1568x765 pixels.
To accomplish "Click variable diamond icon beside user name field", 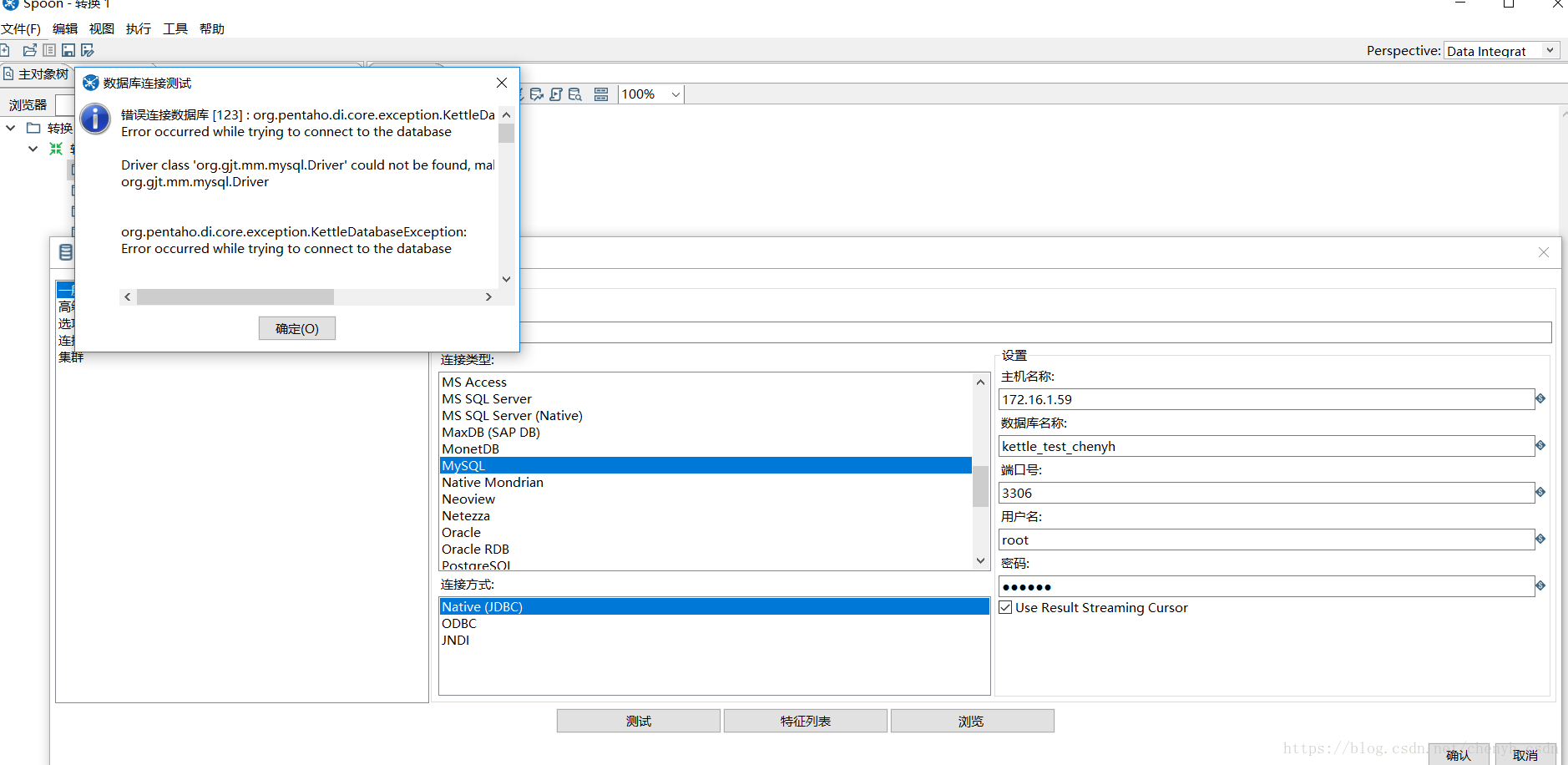I will click(x=1540, y=539).
